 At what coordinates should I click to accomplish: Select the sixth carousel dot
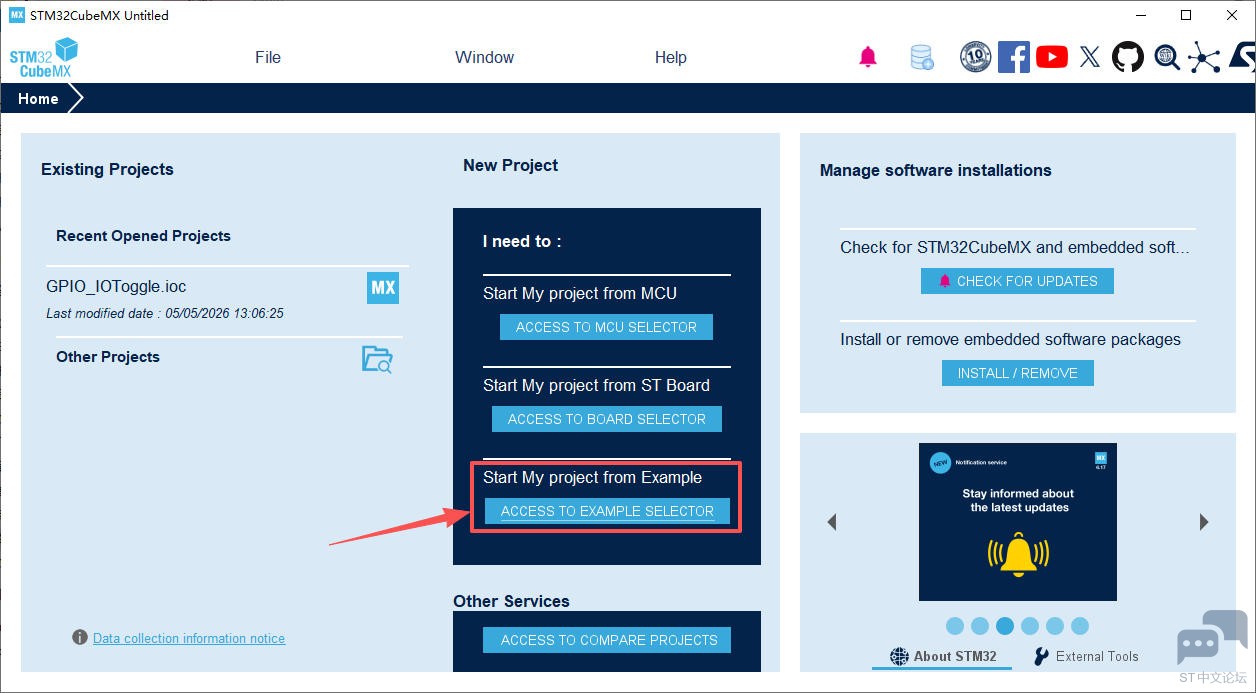tap(1080, 626)
